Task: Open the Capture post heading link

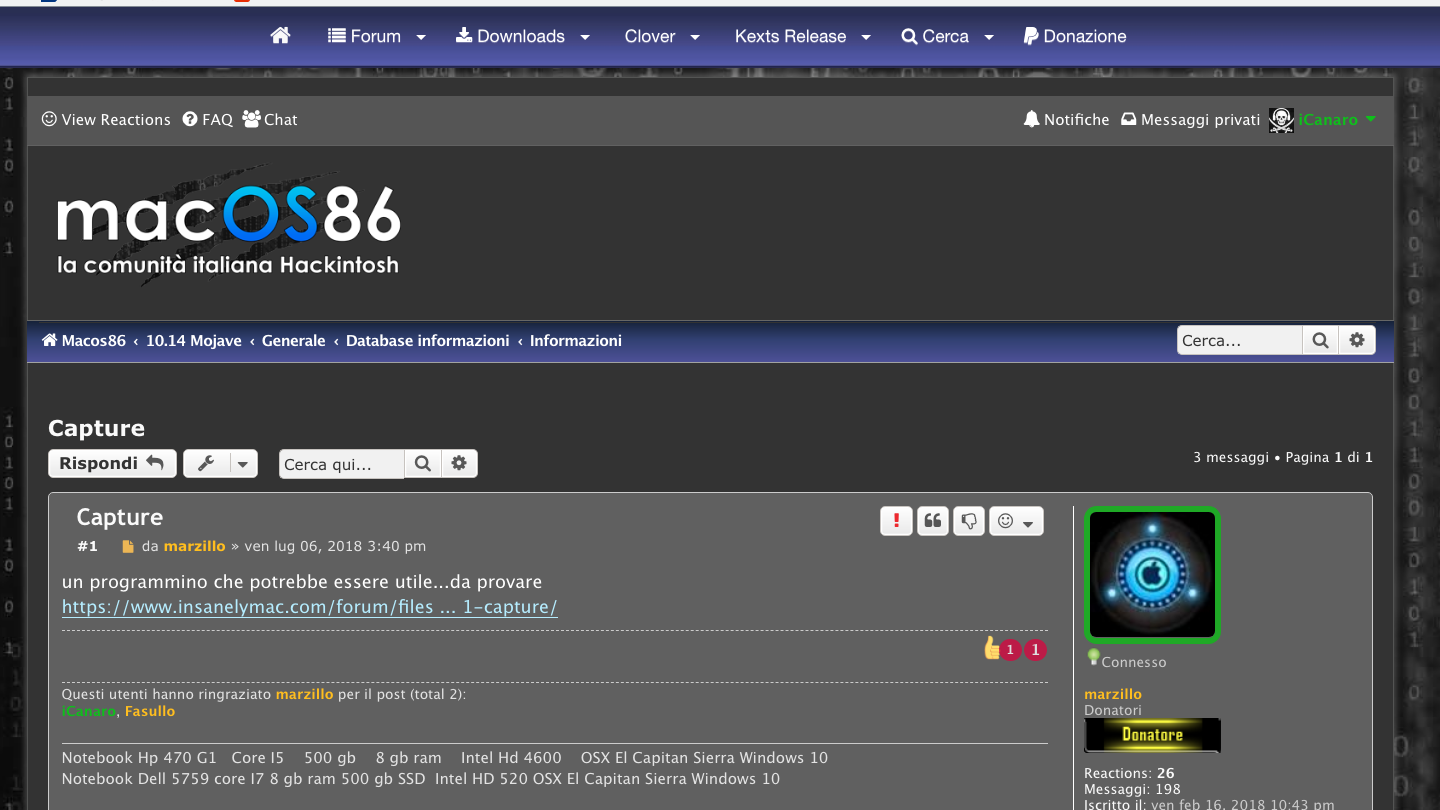Action: tap(119, 517)
